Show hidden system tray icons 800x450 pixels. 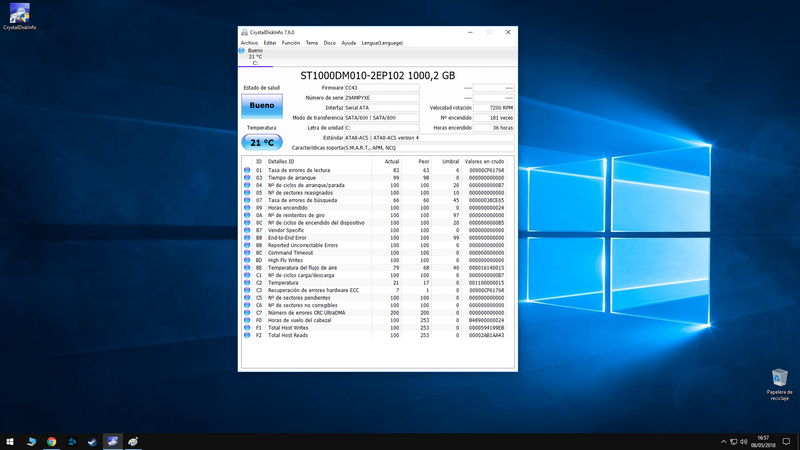(x=723, y=442)
